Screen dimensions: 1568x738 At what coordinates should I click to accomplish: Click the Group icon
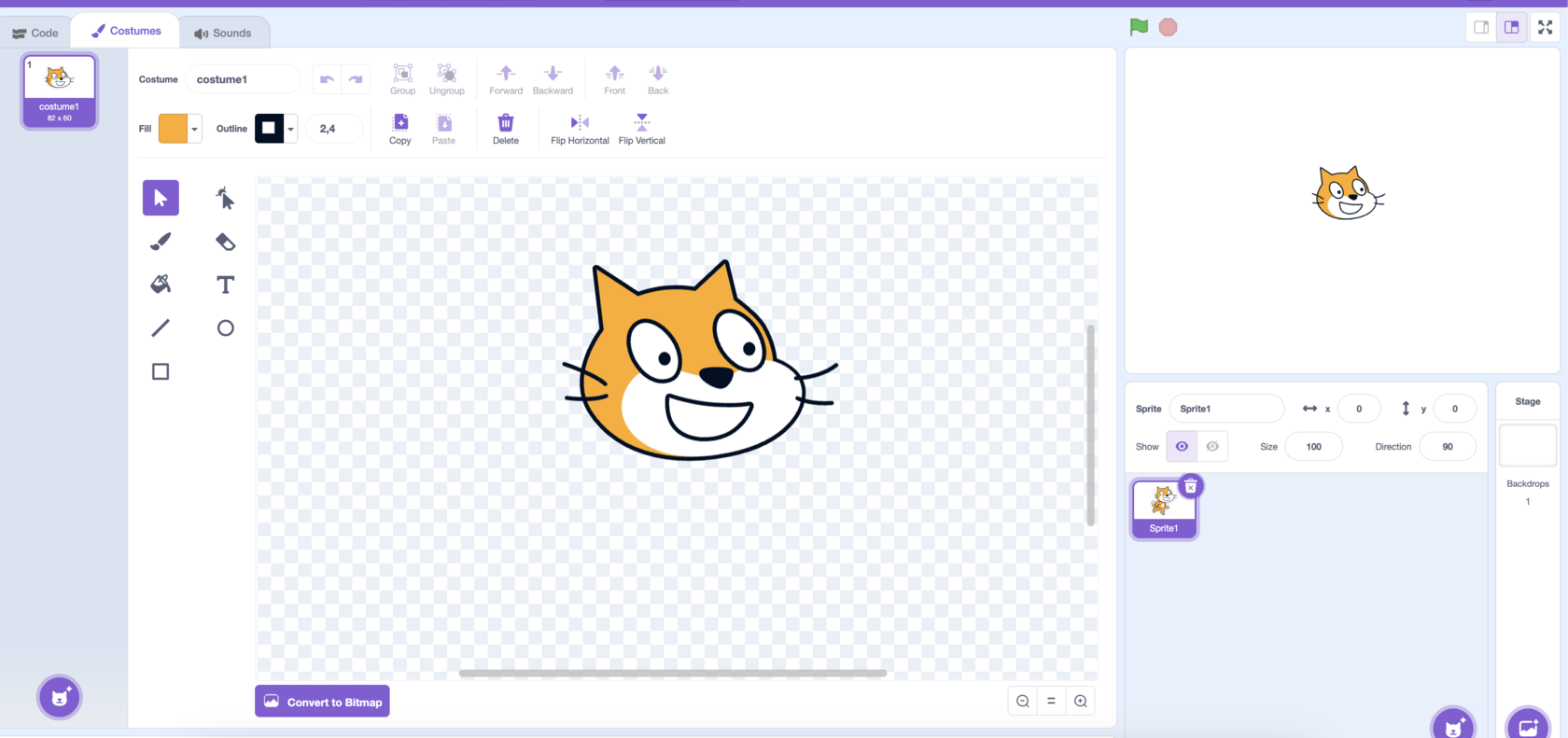[402, 79]
